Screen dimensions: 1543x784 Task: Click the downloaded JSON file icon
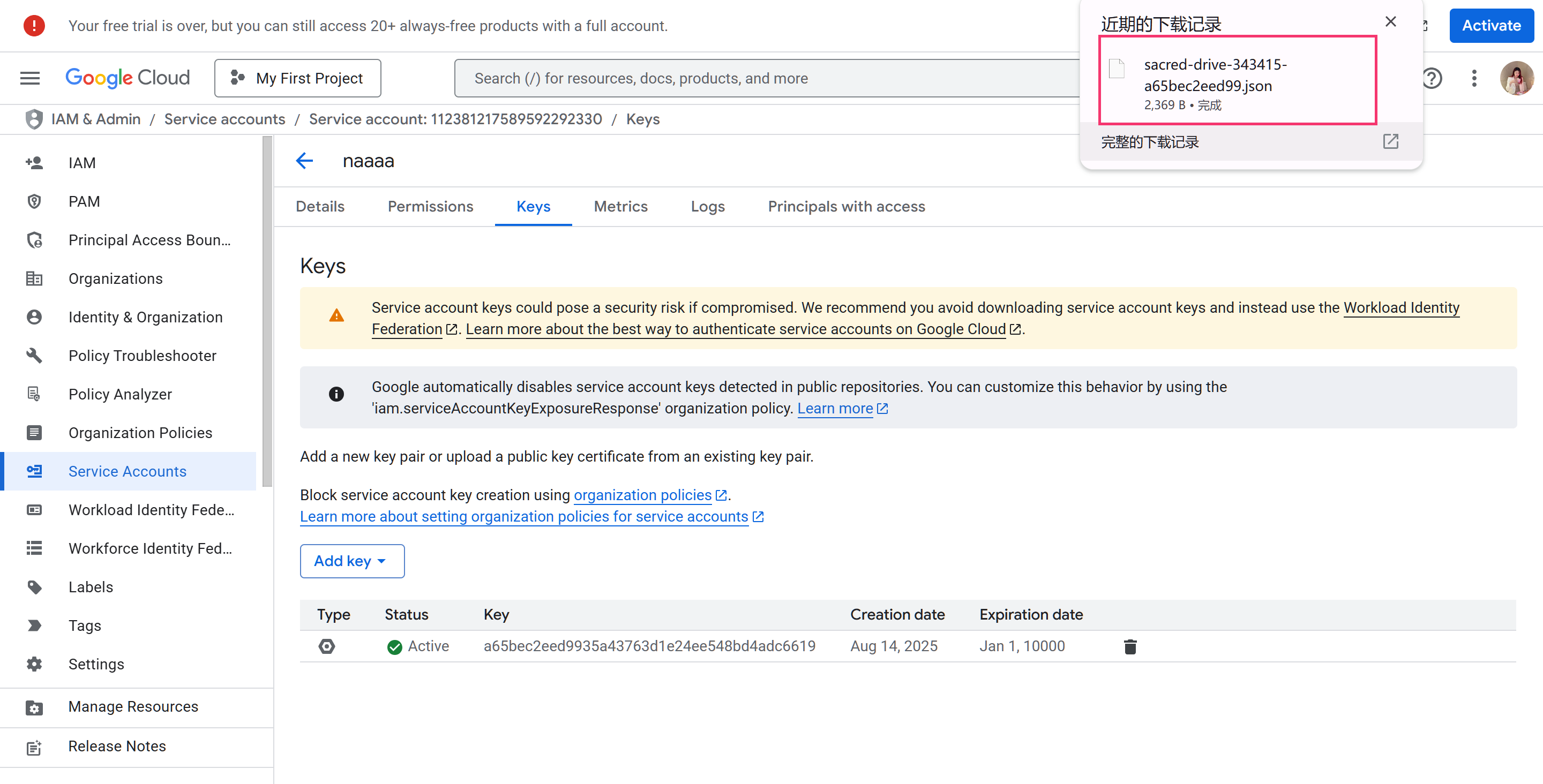click(x=1117, y=68)
